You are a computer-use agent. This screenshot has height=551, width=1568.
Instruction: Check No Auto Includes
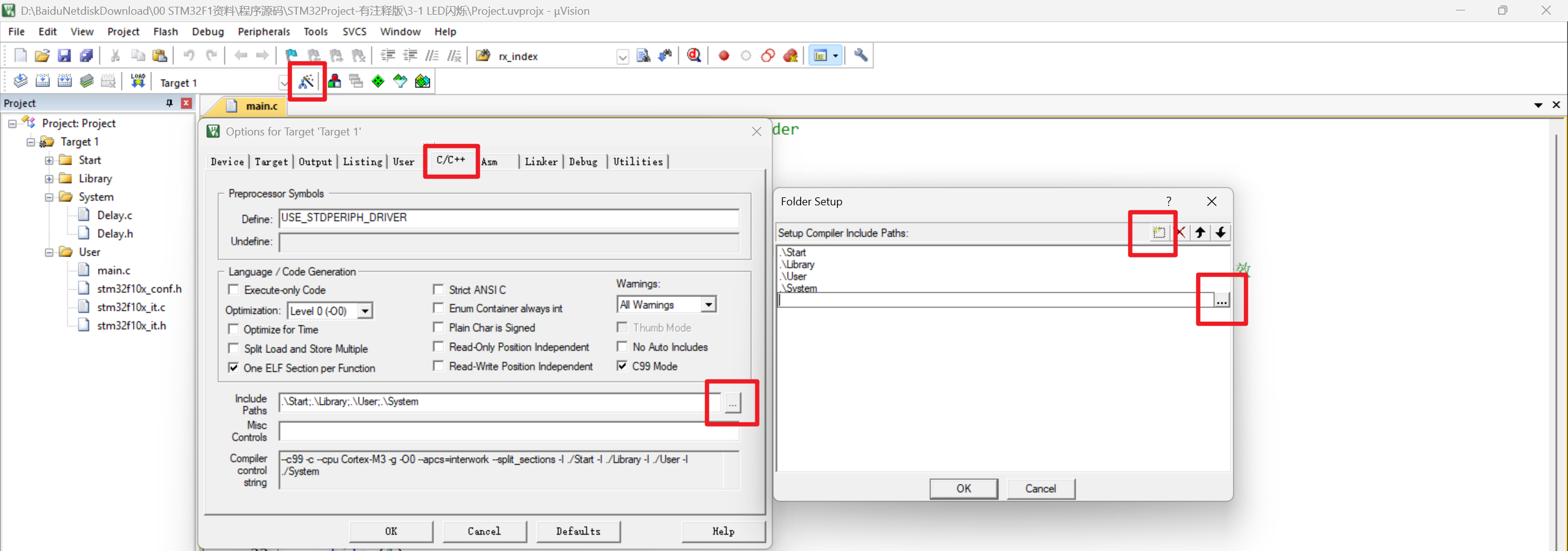click(622, 346)
